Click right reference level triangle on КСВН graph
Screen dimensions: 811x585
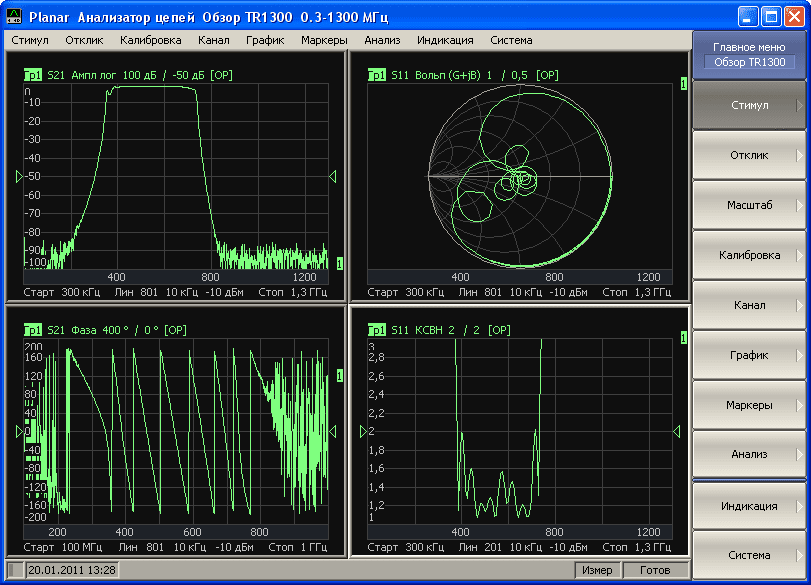(x=676, y=431)
